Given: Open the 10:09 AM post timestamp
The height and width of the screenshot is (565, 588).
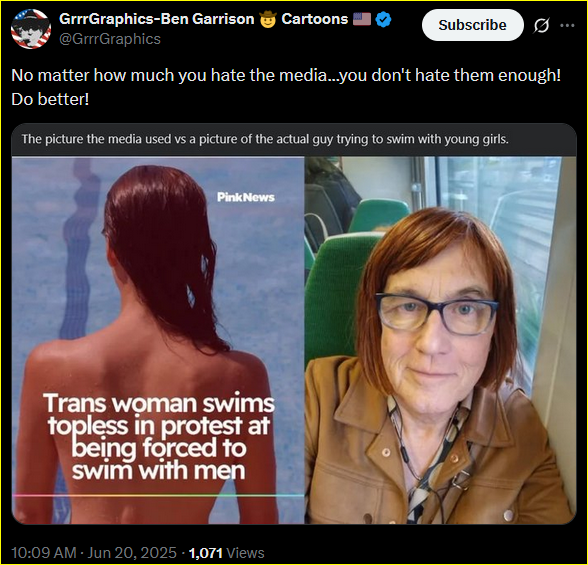Looking at the screenshot, I should (44, 553).
